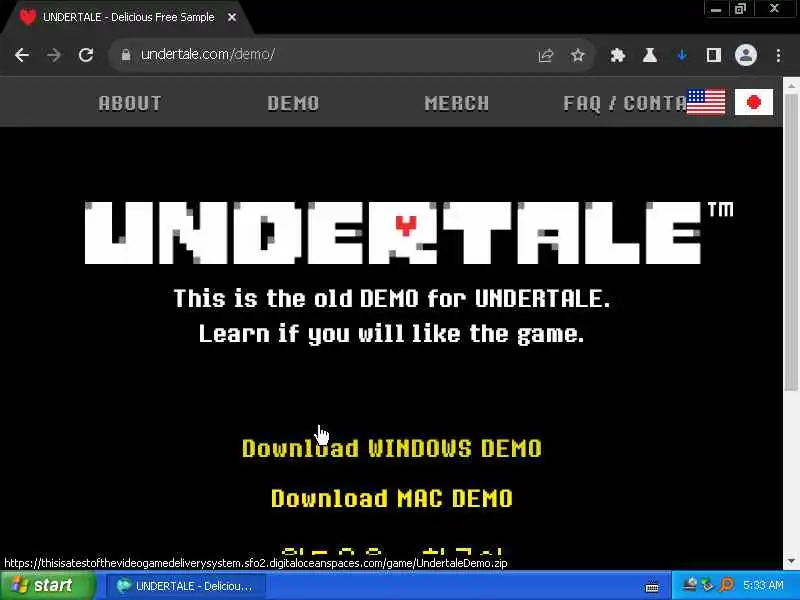This screenshot has width=800, height=600.
Task: Click the browser back arrow
Action: pos(21,55)
